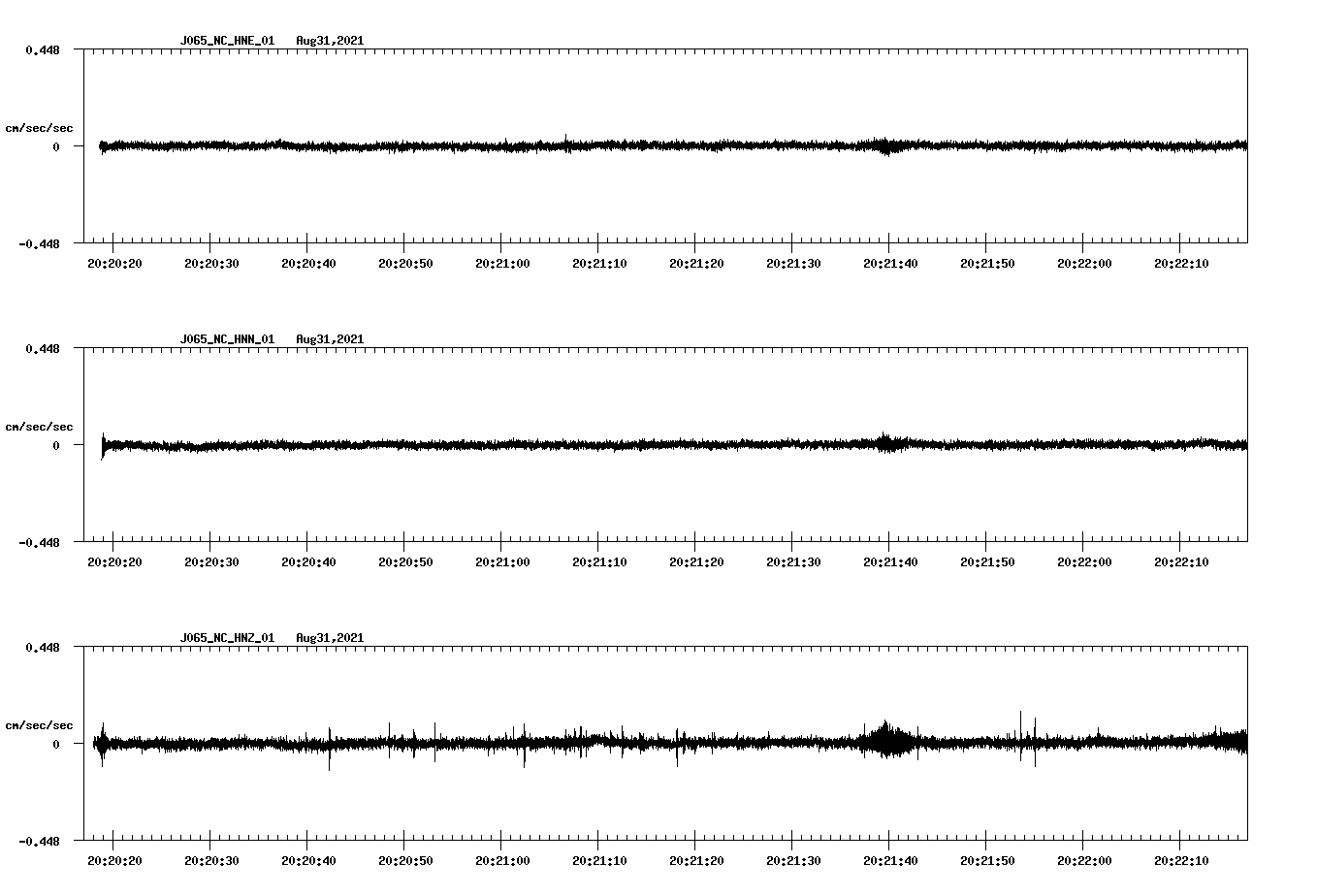Click the HNZ trace spike near 20:20:42
Image resolution: width=1317 pixels, height=896 pixels.
point(330,749)
